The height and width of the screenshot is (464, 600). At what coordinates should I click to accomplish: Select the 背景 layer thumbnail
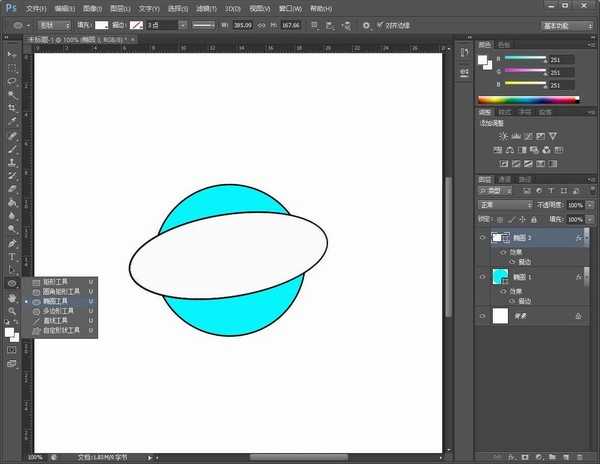501,316
